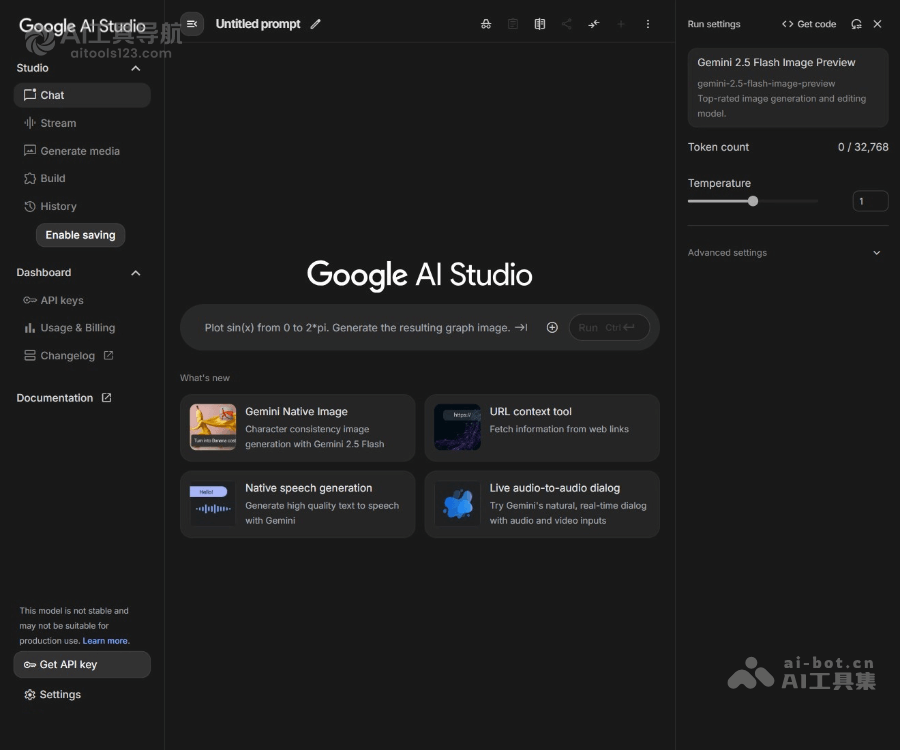
Task: Close the Run settings panel
Action: (877, 24)
